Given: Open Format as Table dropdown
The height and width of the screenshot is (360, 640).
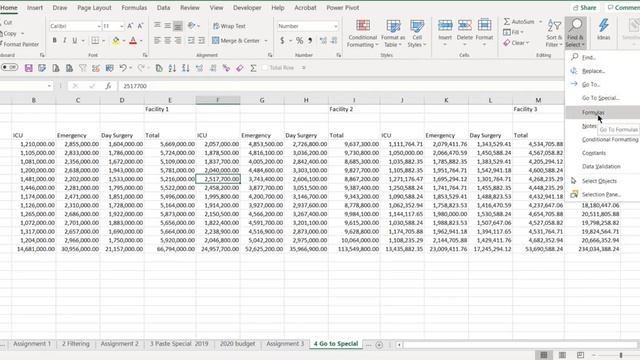Looking at the screenshot, I should tap(393, 34).
